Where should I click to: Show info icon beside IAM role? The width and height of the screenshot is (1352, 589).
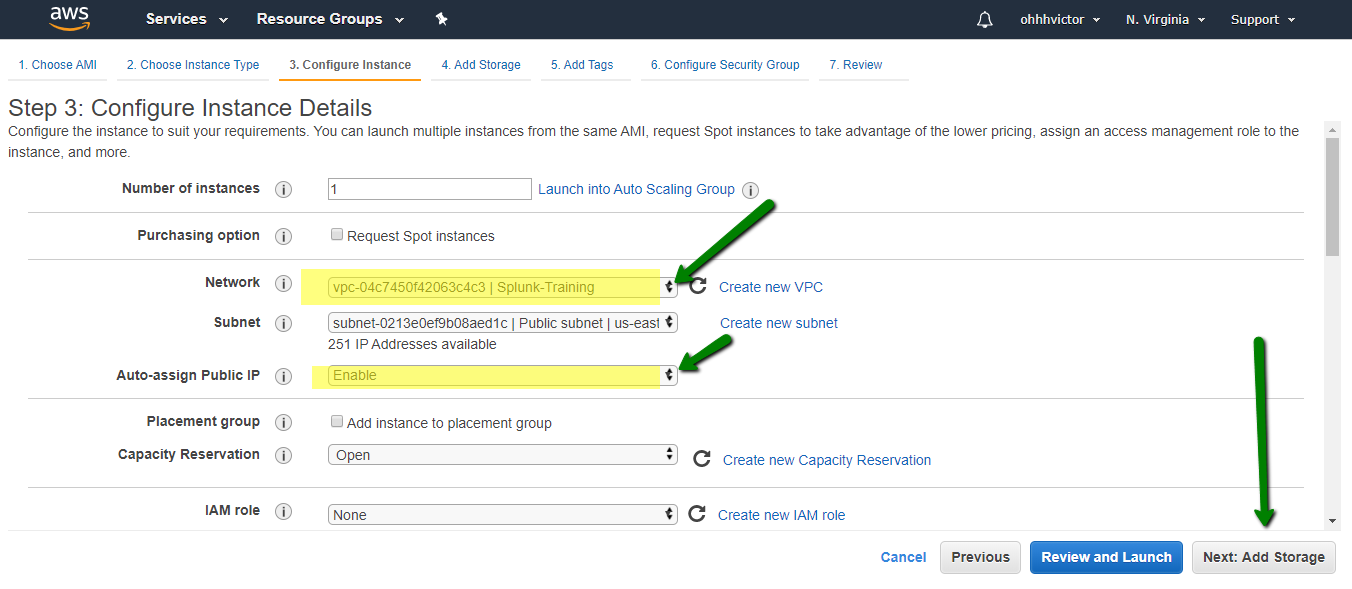coord(283,511)
